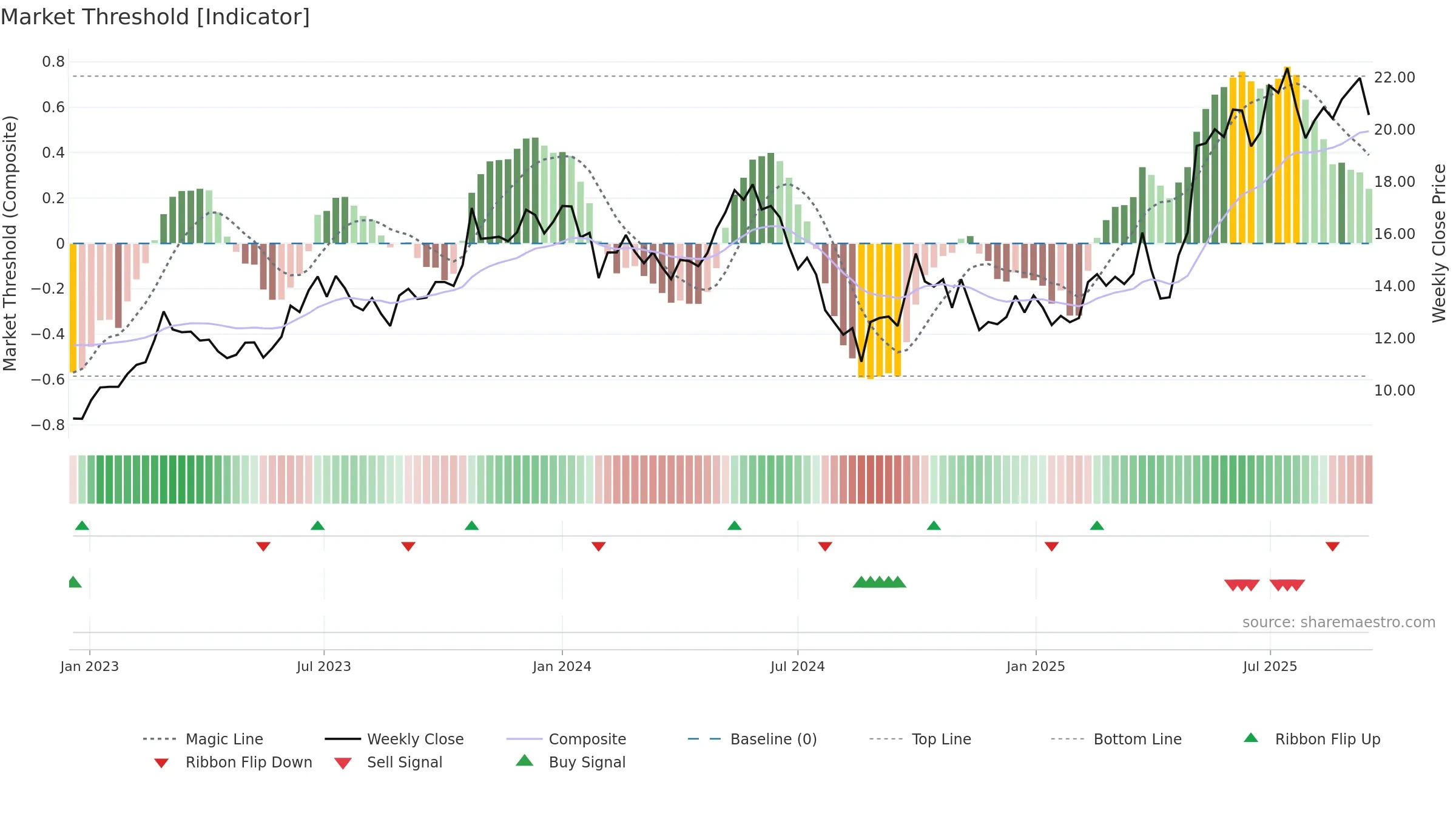The image size is (1456, 819).
Task: Click the 16.00 right axis price label
Action: (x=1395, y=234)
